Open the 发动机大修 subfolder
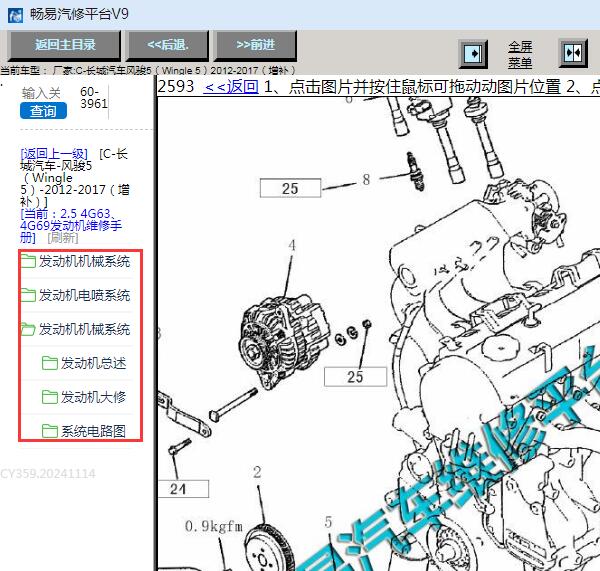The image size is (600, 571). (x=84, y=397)
